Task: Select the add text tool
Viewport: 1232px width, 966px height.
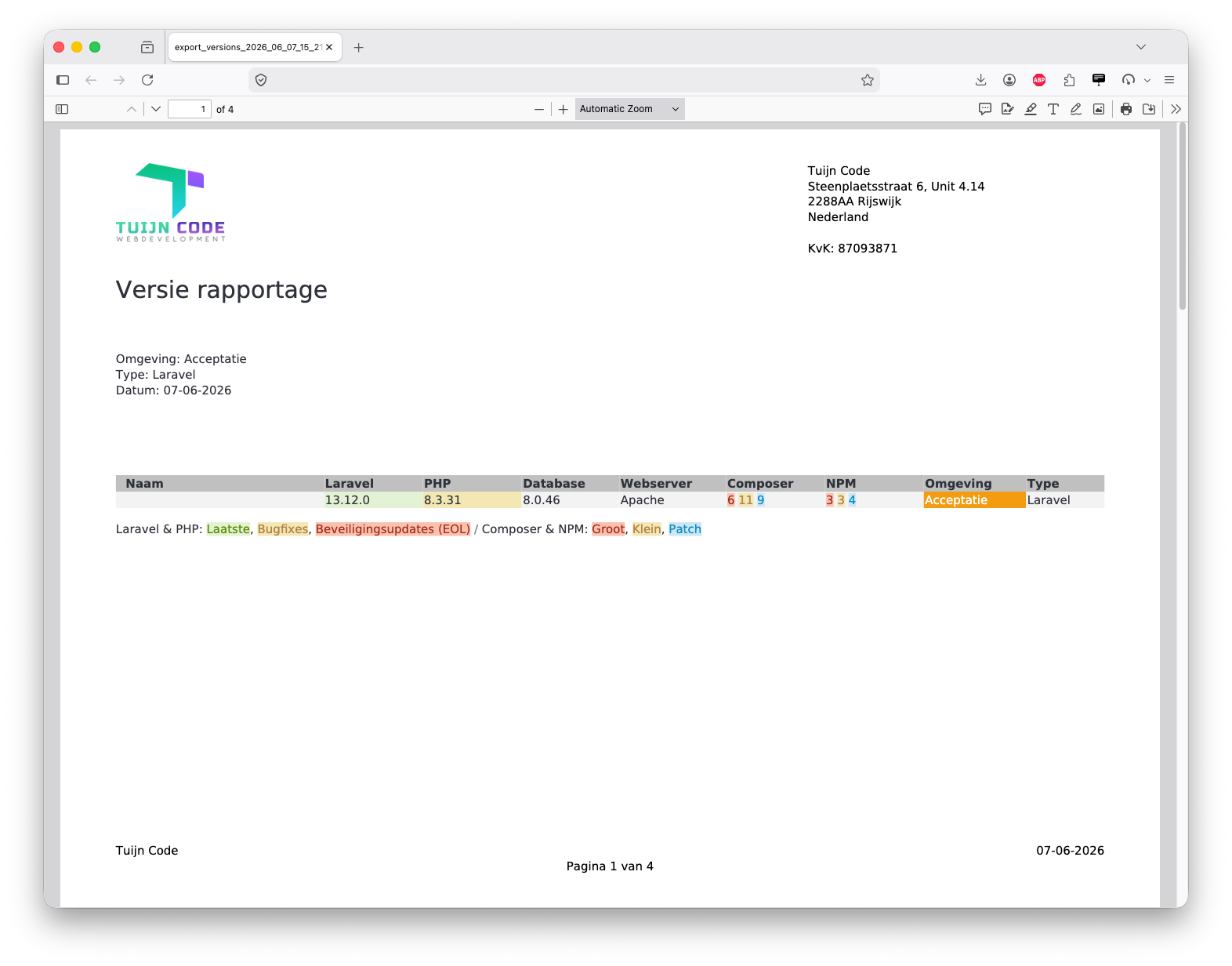Action: pyautogui.click(x=1053, y=109)
